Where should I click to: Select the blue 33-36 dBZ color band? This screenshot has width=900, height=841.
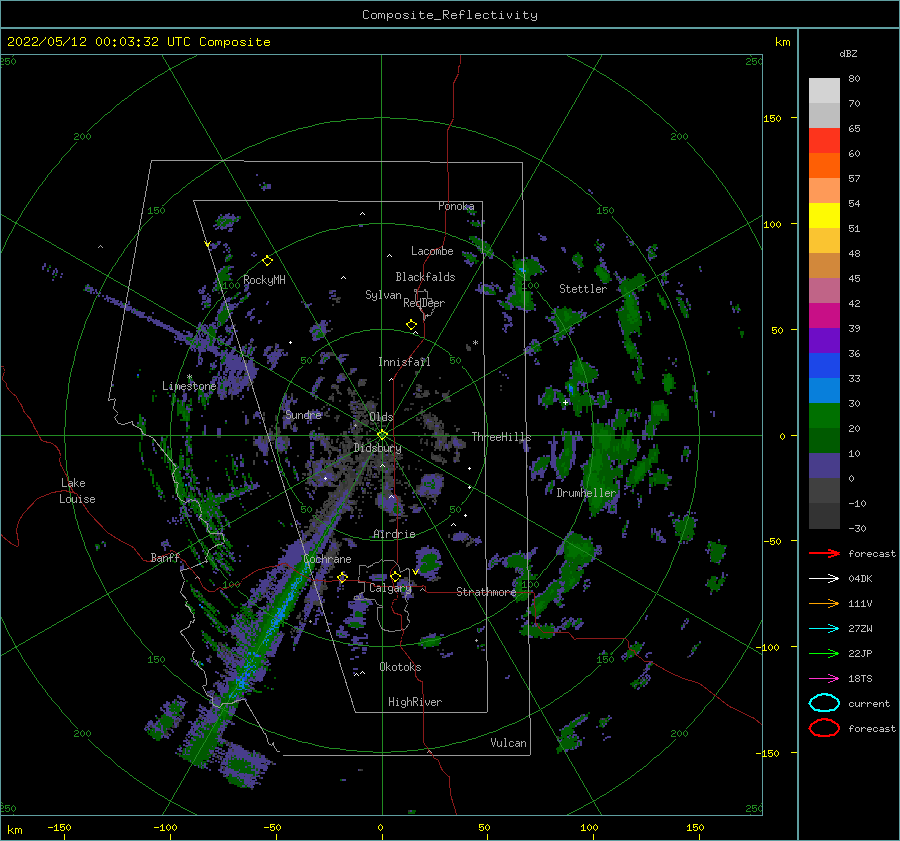[x=824, y=366]
